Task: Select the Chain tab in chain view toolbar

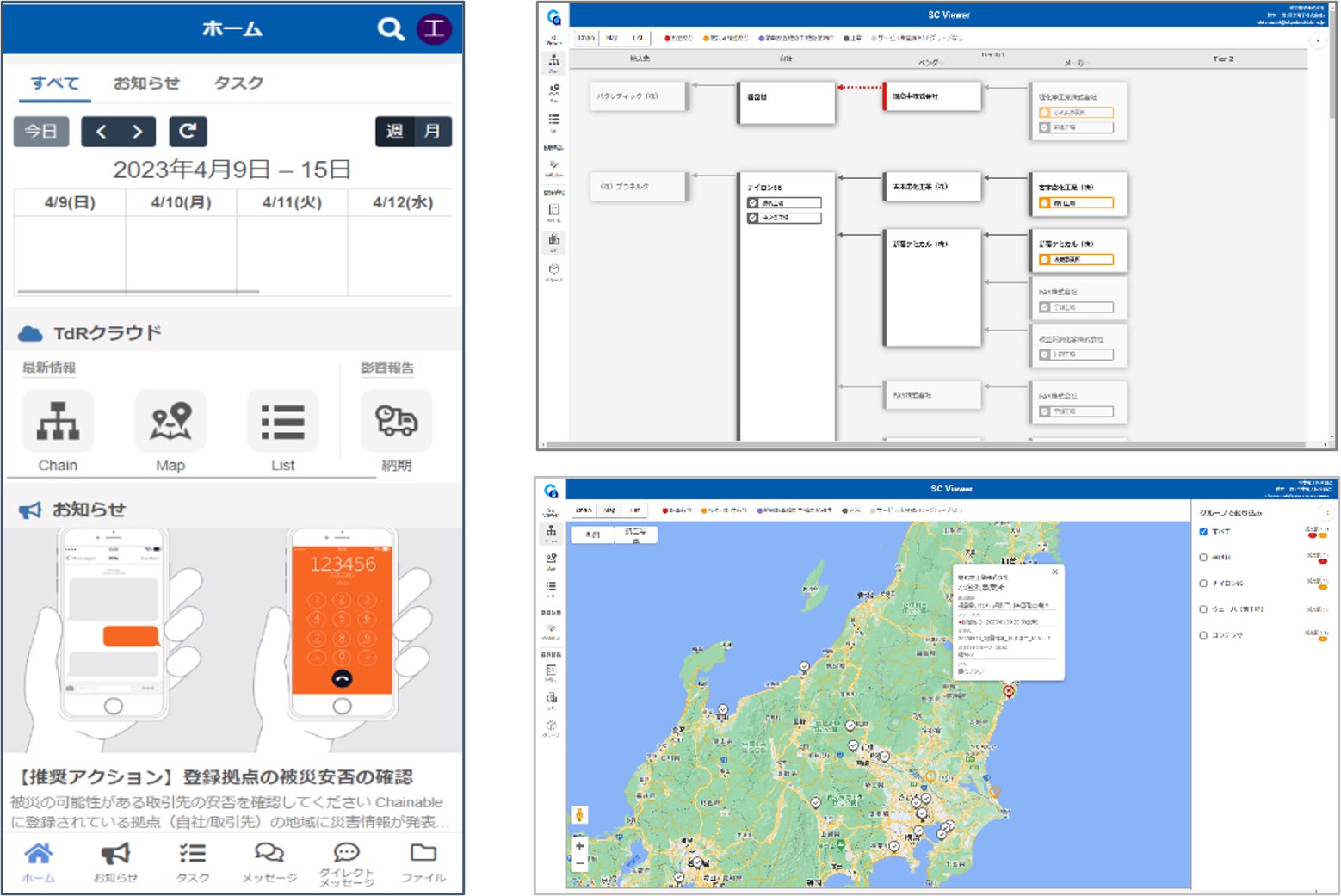Action: [585, 38]
